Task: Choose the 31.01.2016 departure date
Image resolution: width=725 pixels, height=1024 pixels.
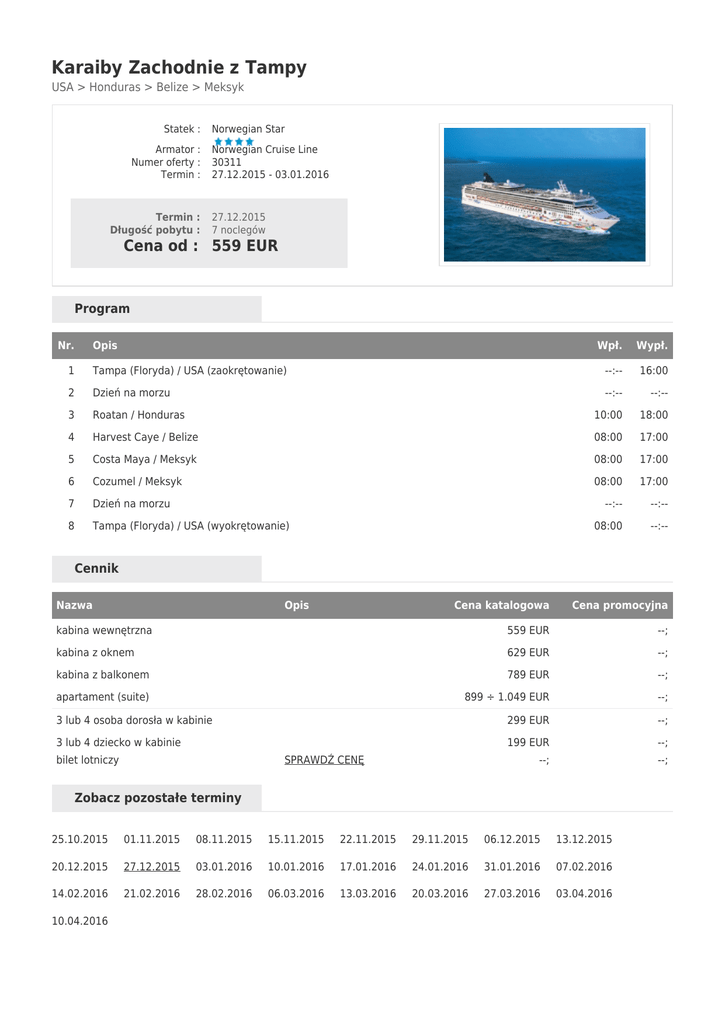Action: coord(512,867)
